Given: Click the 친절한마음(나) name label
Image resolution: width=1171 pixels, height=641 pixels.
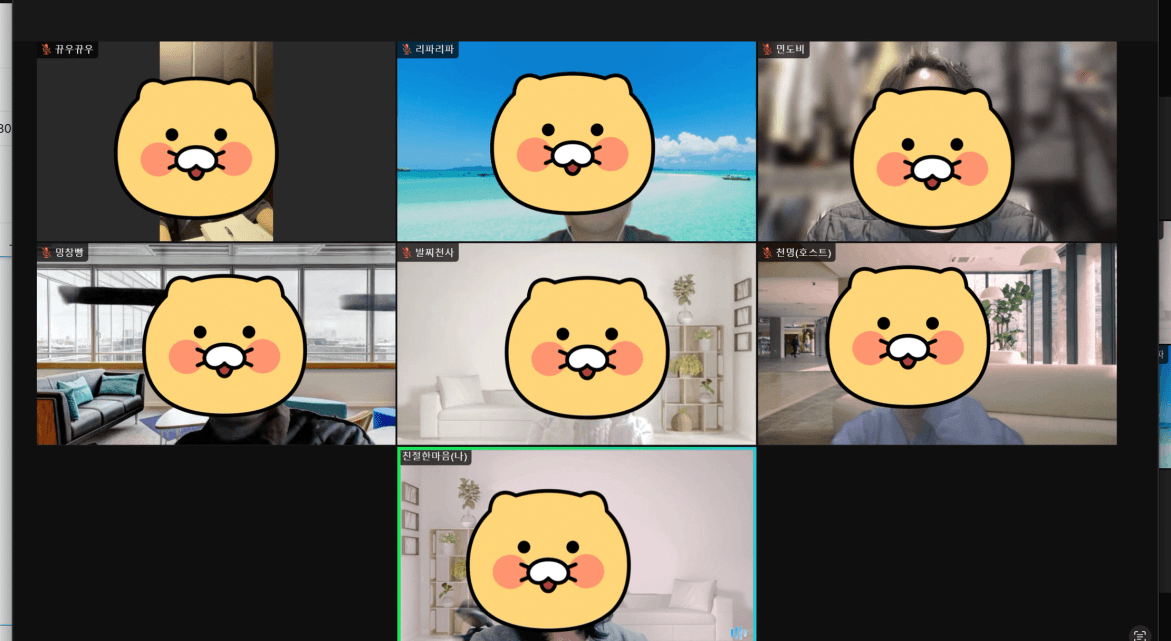Looking at the screenshot, I should (435, 457).
